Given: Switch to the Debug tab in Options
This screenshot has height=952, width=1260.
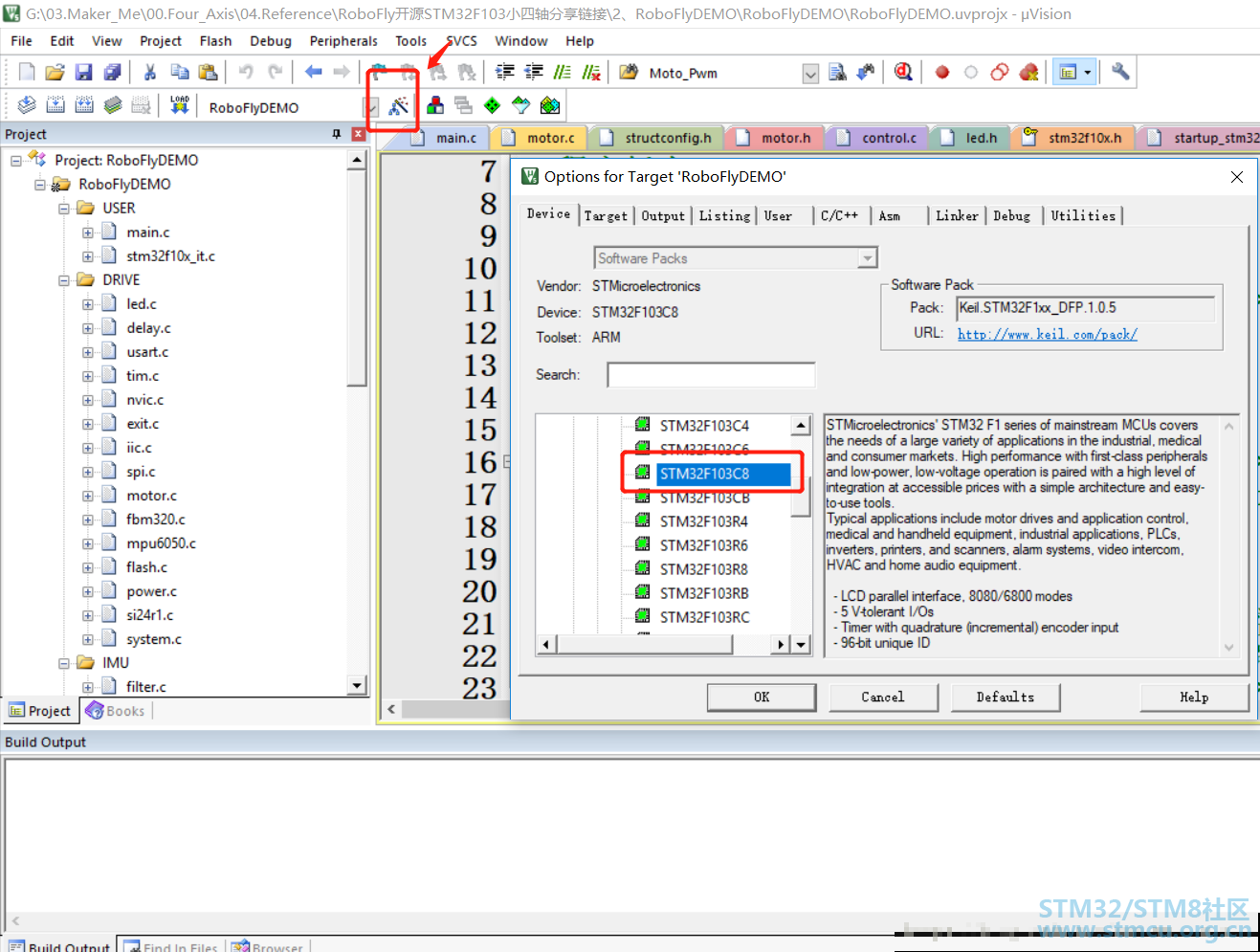Looking at the screenshot, I should [1011, 216].
